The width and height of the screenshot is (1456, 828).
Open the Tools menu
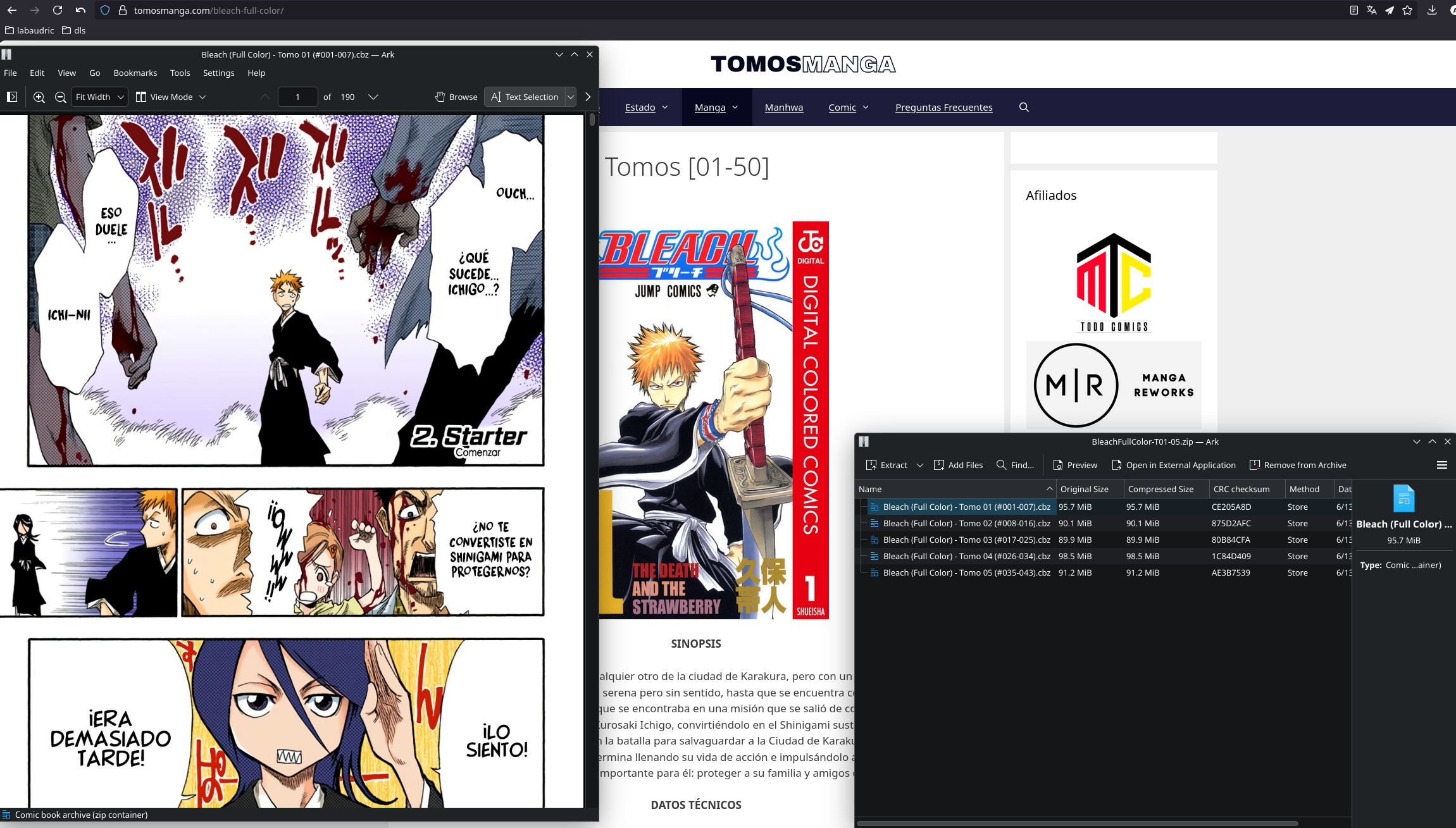[x=180, y=73]
